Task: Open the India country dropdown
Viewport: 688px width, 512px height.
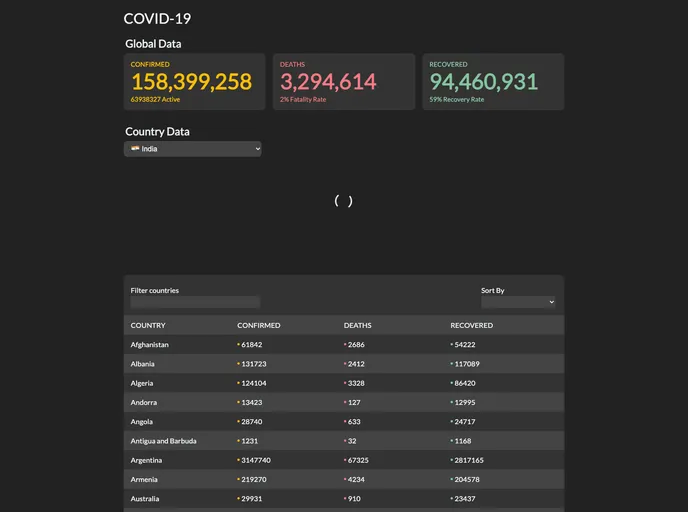Action: [x=193, y=149]
